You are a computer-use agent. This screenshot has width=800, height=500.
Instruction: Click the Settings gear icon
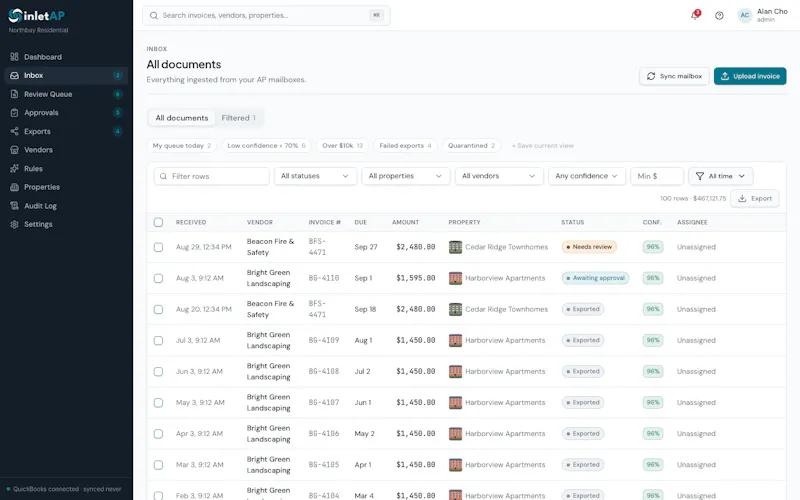(x=14, y=224)
